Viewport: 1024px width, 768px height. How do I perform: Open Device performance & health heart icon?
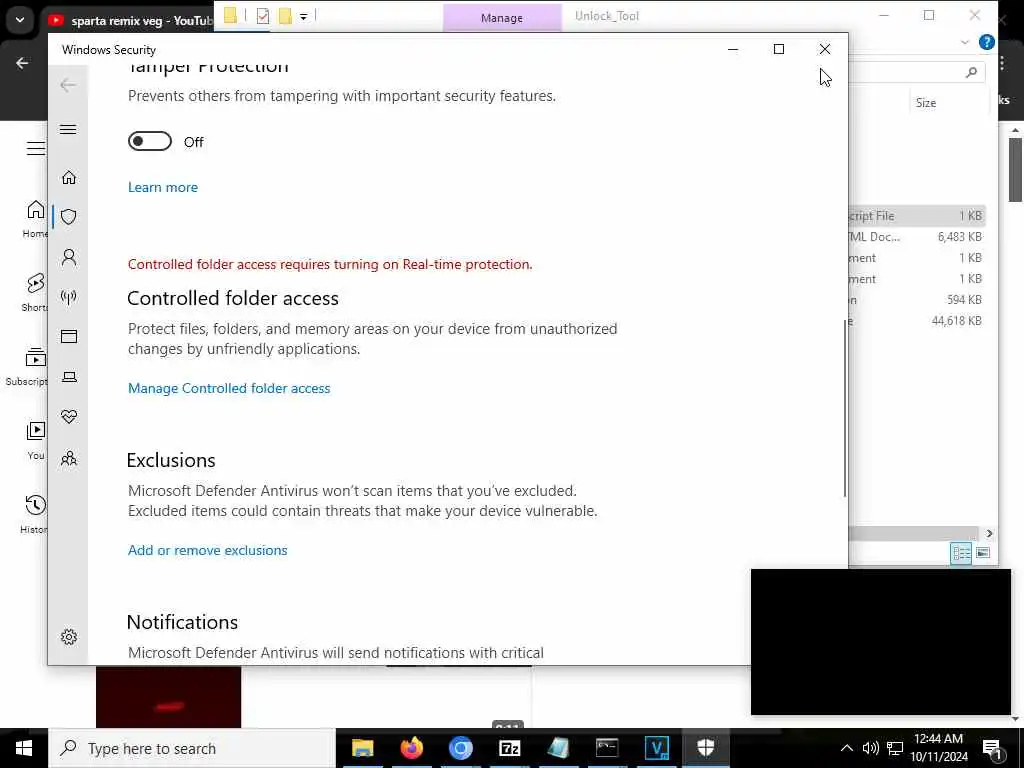69,417
